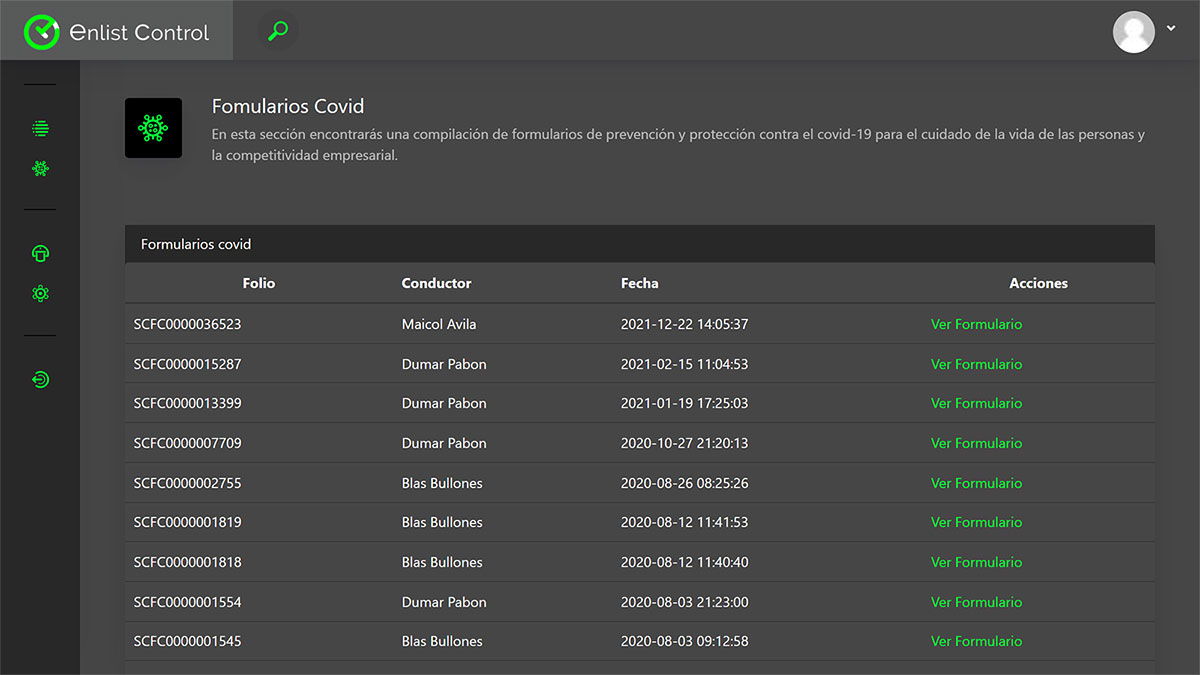Select folio cell SCFC0000001818
Screen dimensions: 1200x675
pyautogui.click(x=187, y=562)
